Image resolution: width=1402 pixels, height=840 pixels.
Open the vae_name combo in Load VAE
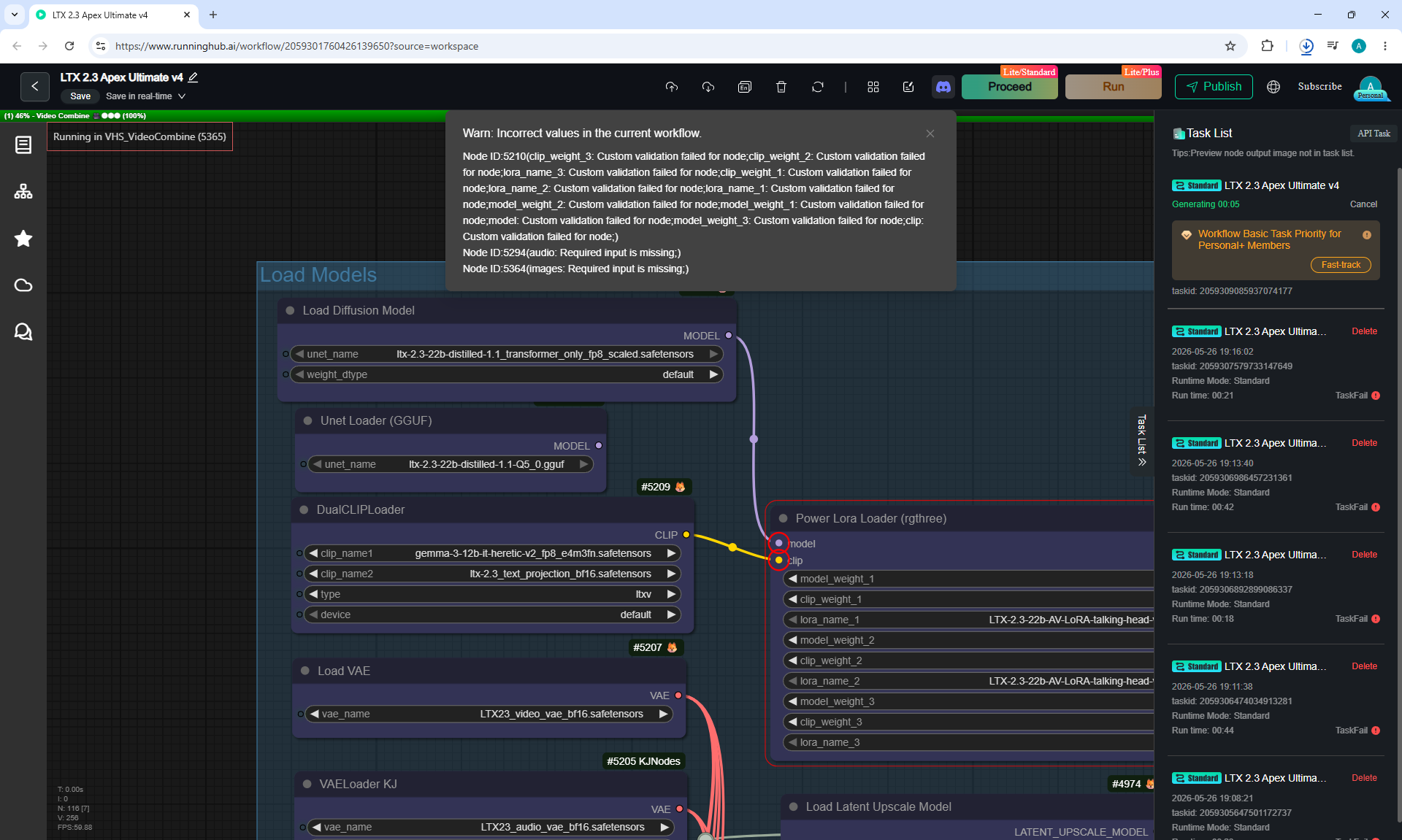(x=489, y=714)
